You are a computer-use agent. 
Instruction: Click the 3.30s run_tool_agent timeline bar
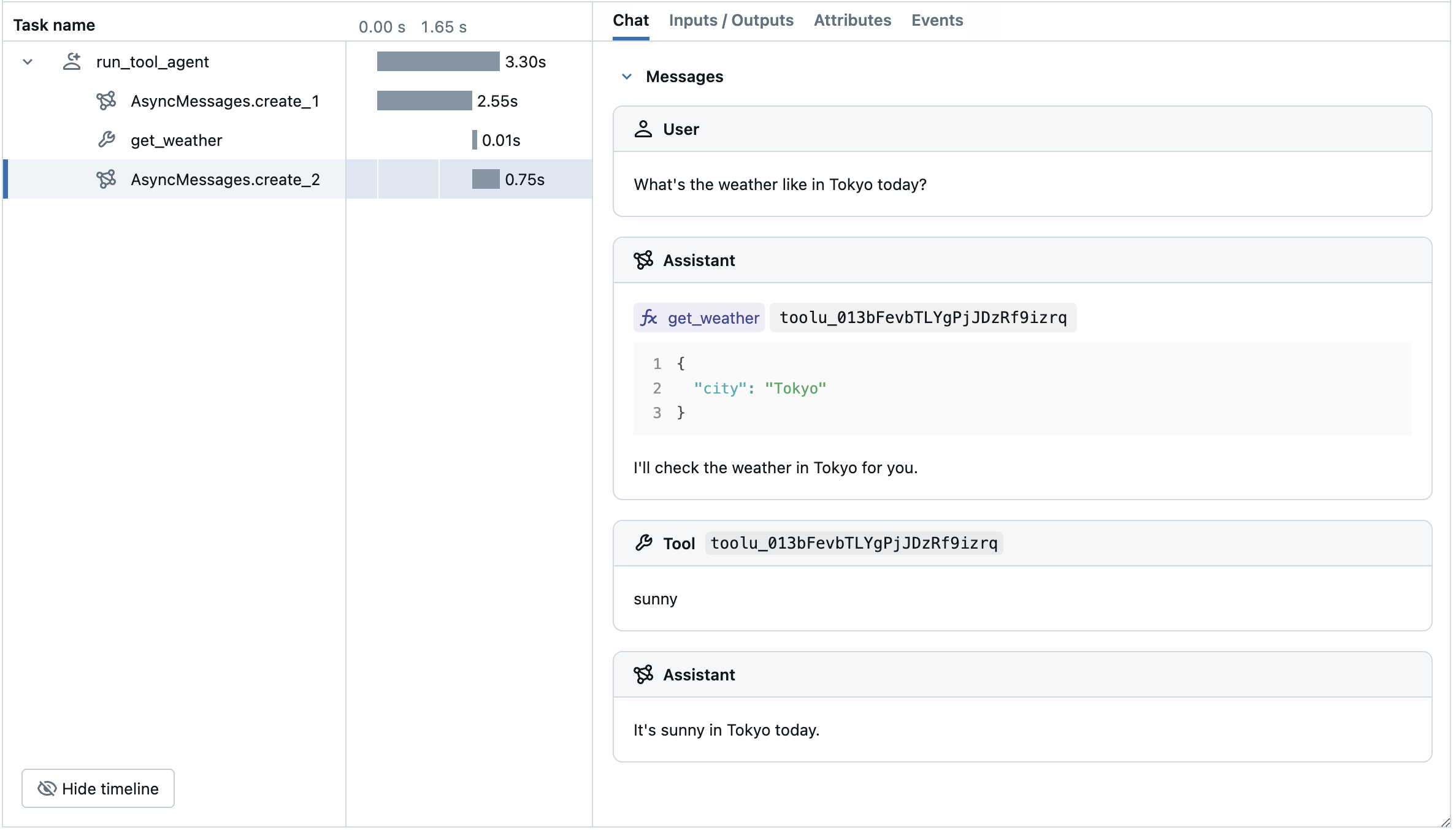coord(438,61)
